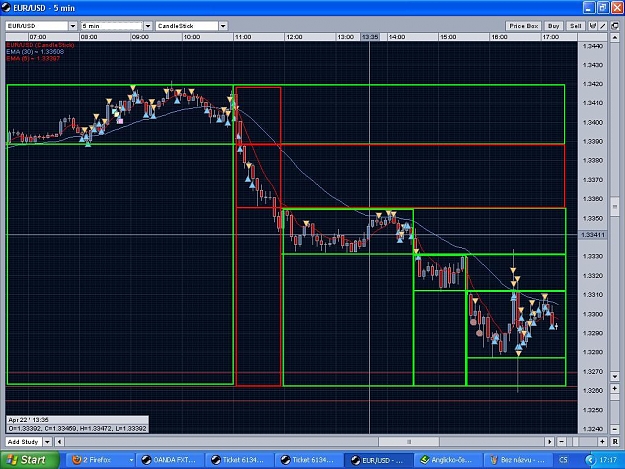Viewport: 625px width, 469px height.
Task: Click the 14:00 time axis label
Action: 397,37
